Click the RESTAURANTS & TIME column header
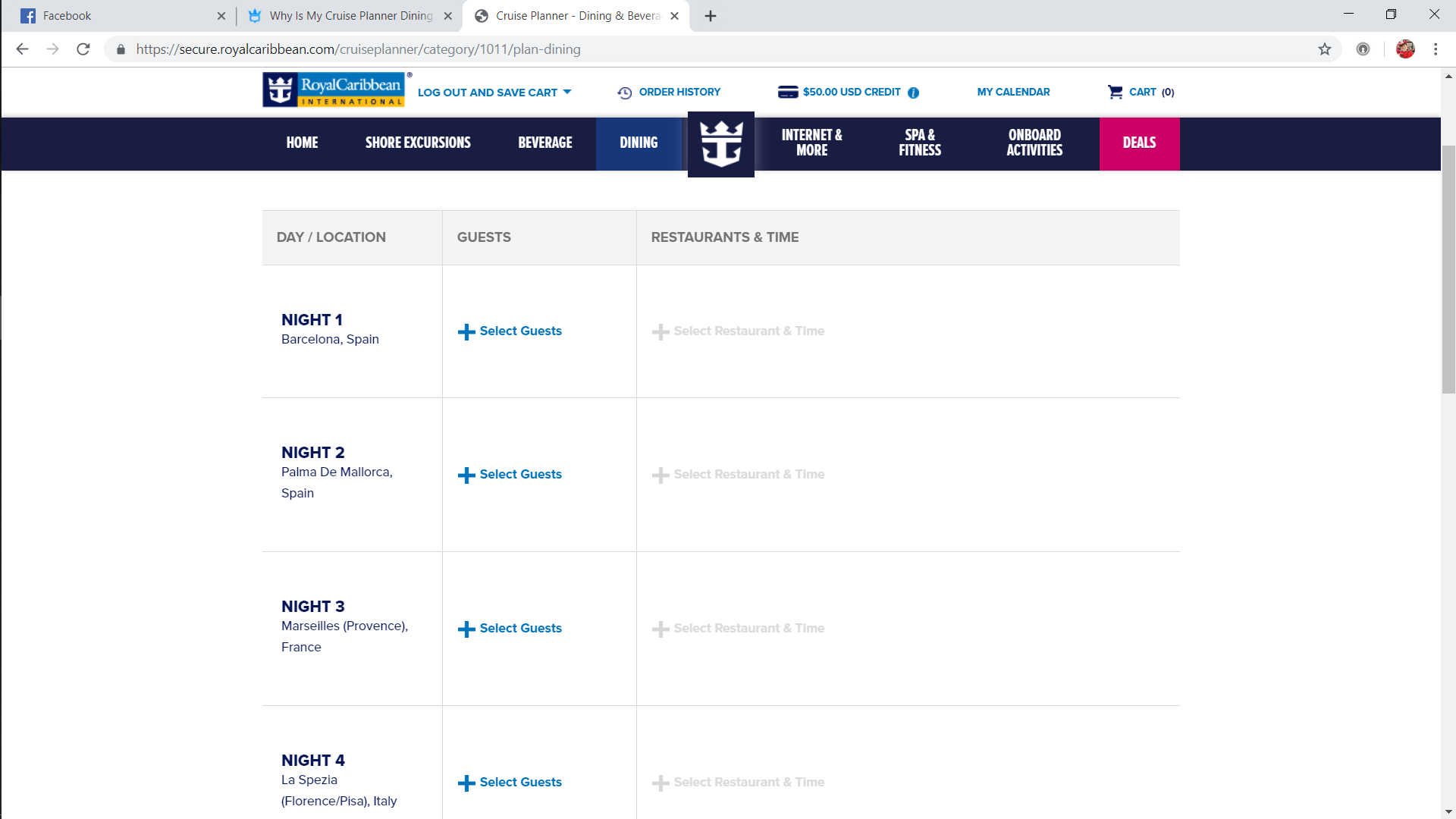This screenshot has height=819, width=1456. (724, 237)
